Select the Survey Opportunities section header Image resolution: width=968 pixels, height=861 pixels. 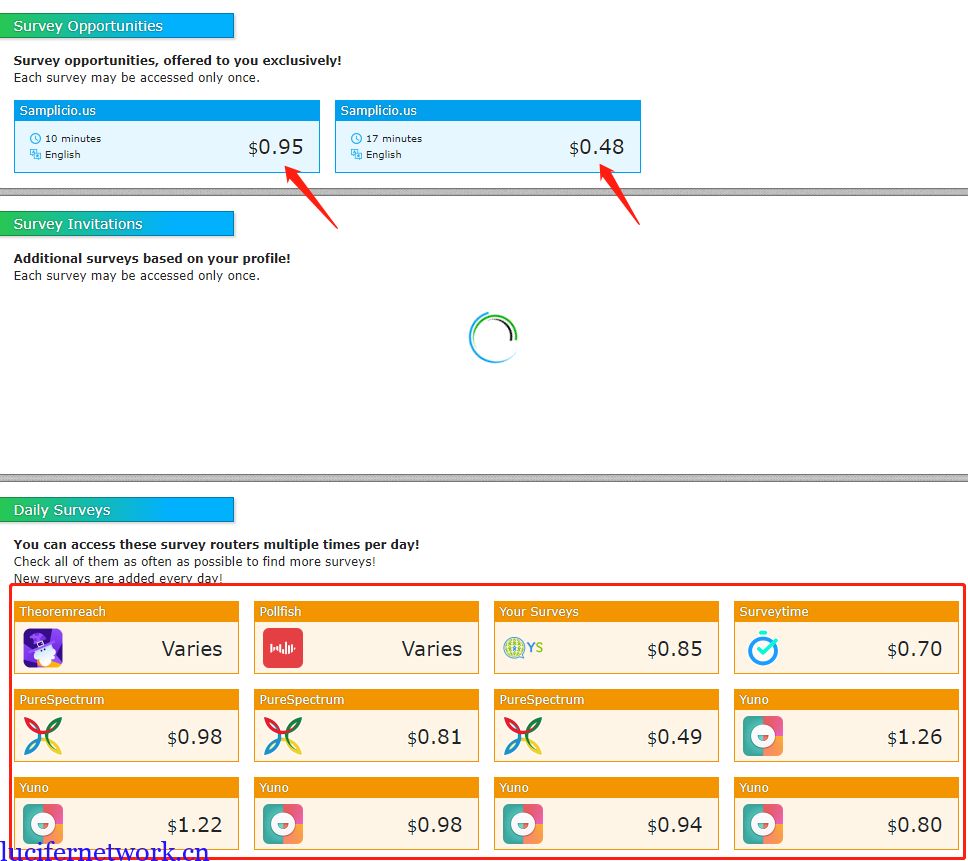[x=117, y=26]
